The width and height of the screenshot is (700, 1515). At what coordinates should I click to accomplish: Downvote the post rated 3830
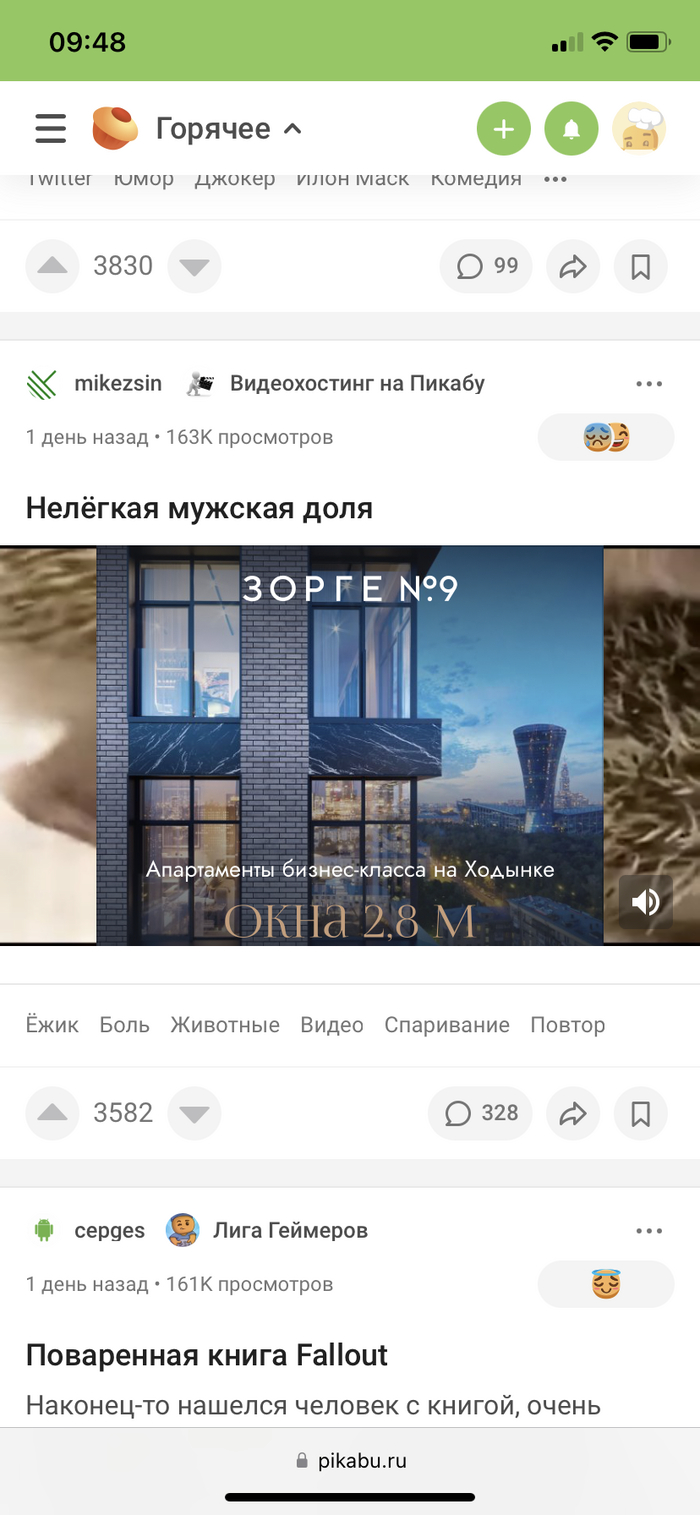point(194,266)
